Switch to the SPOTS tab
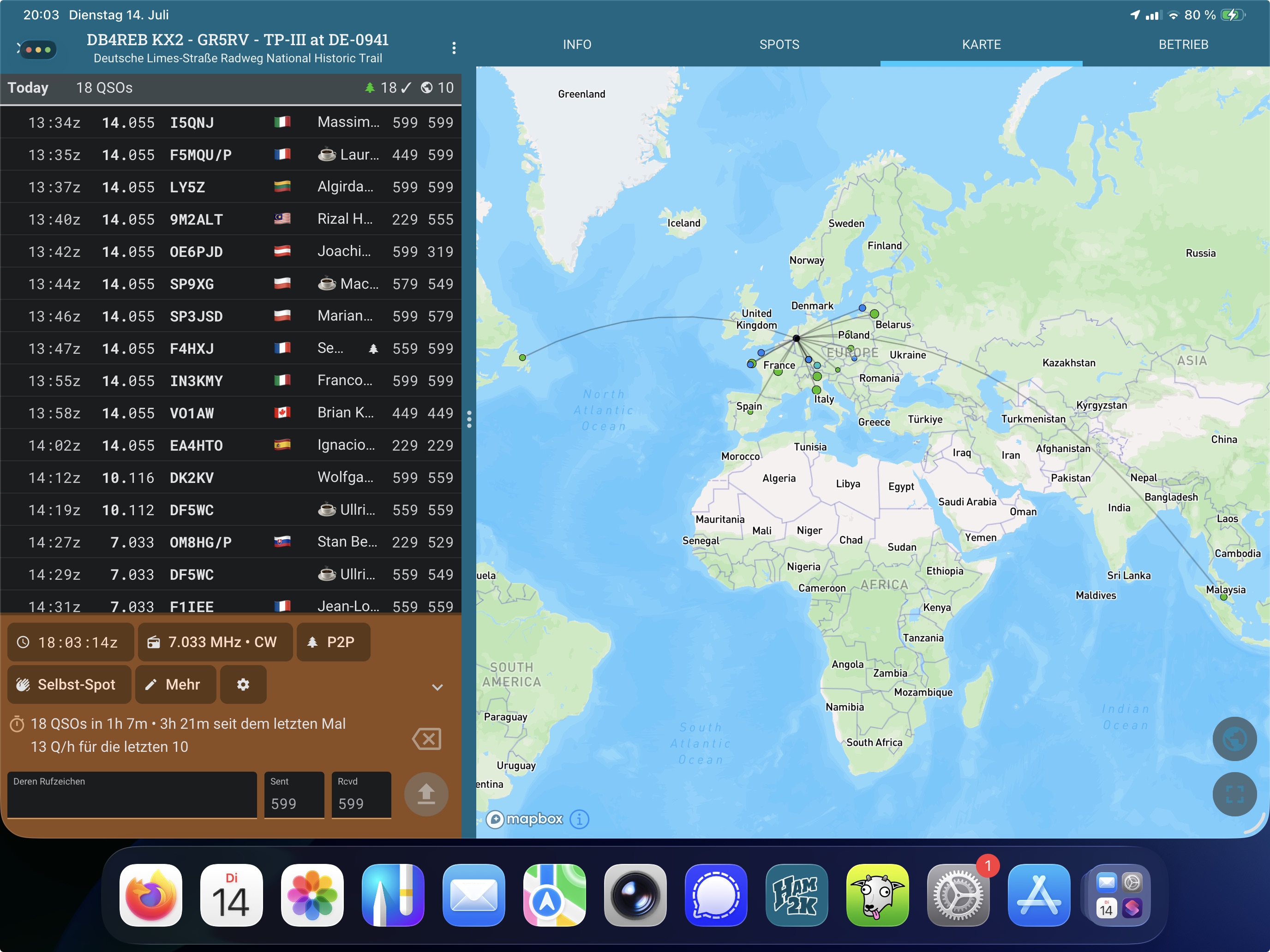Image resolution: width=1270 pixels, height=952 pixels. click(x=779, y=45)
